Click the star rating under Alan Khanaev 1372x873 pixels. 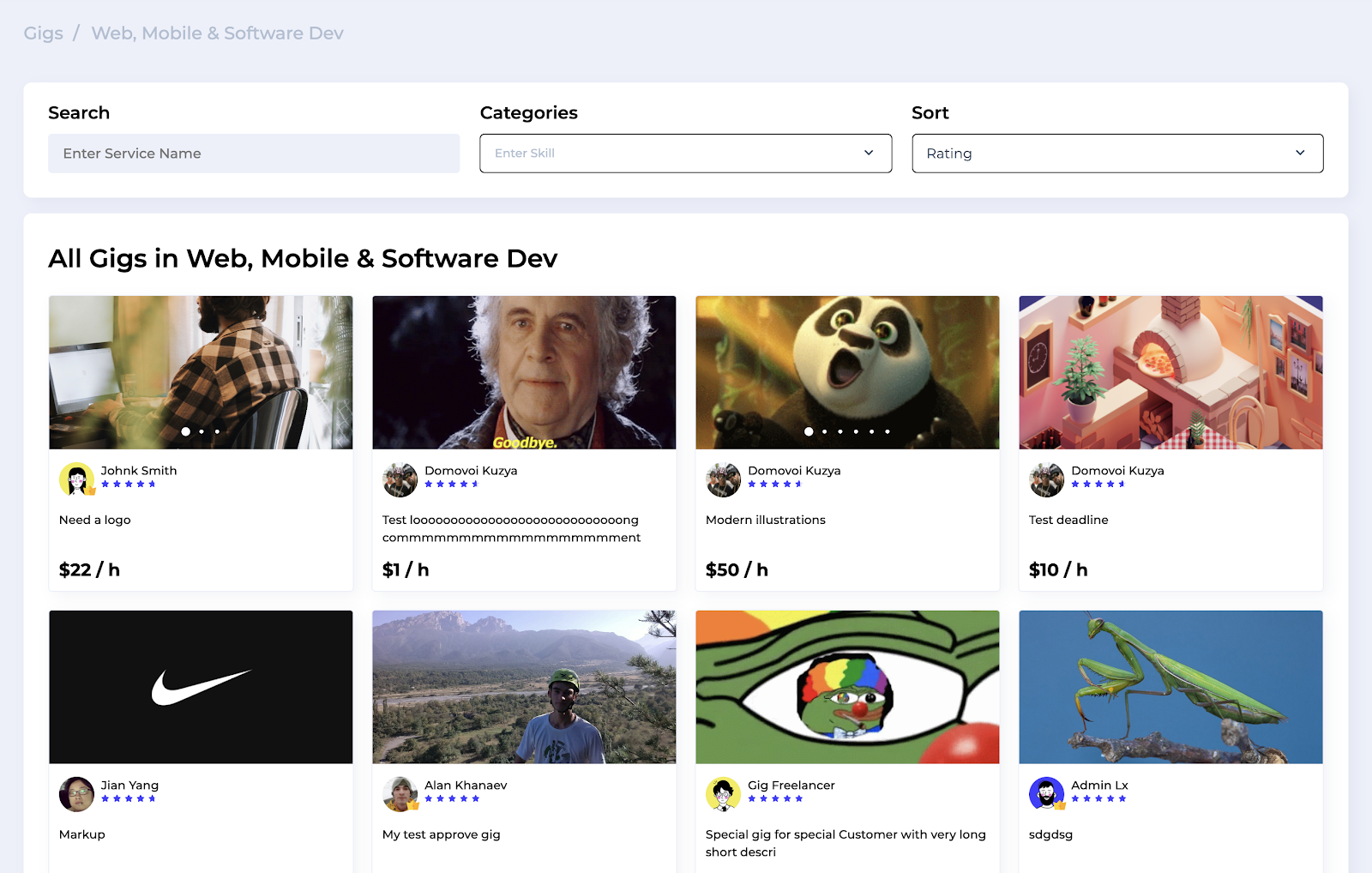click(x=452, y=799)
